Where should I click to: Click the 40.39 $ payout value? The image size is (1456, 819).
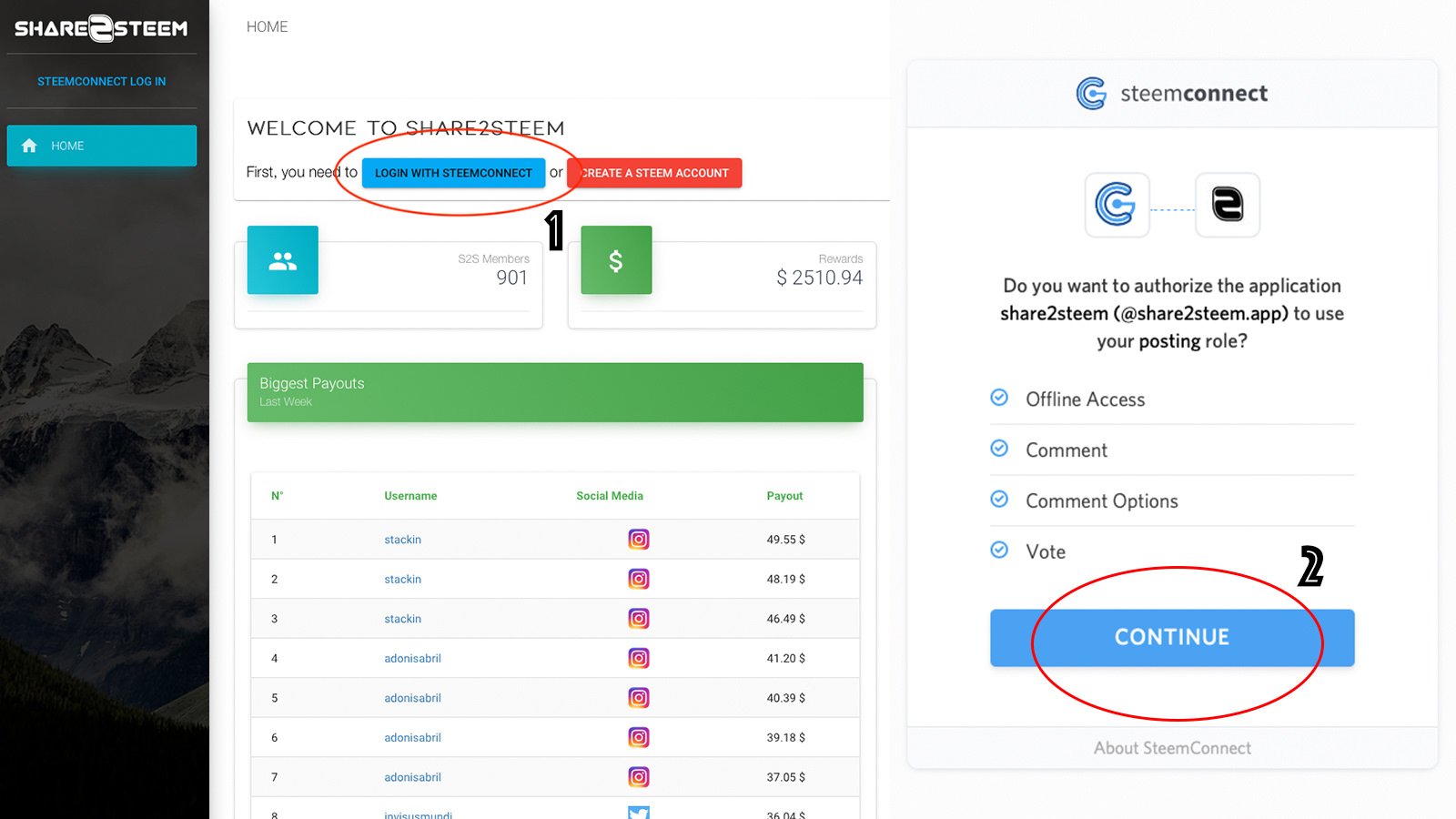click(x=785, y=698)
